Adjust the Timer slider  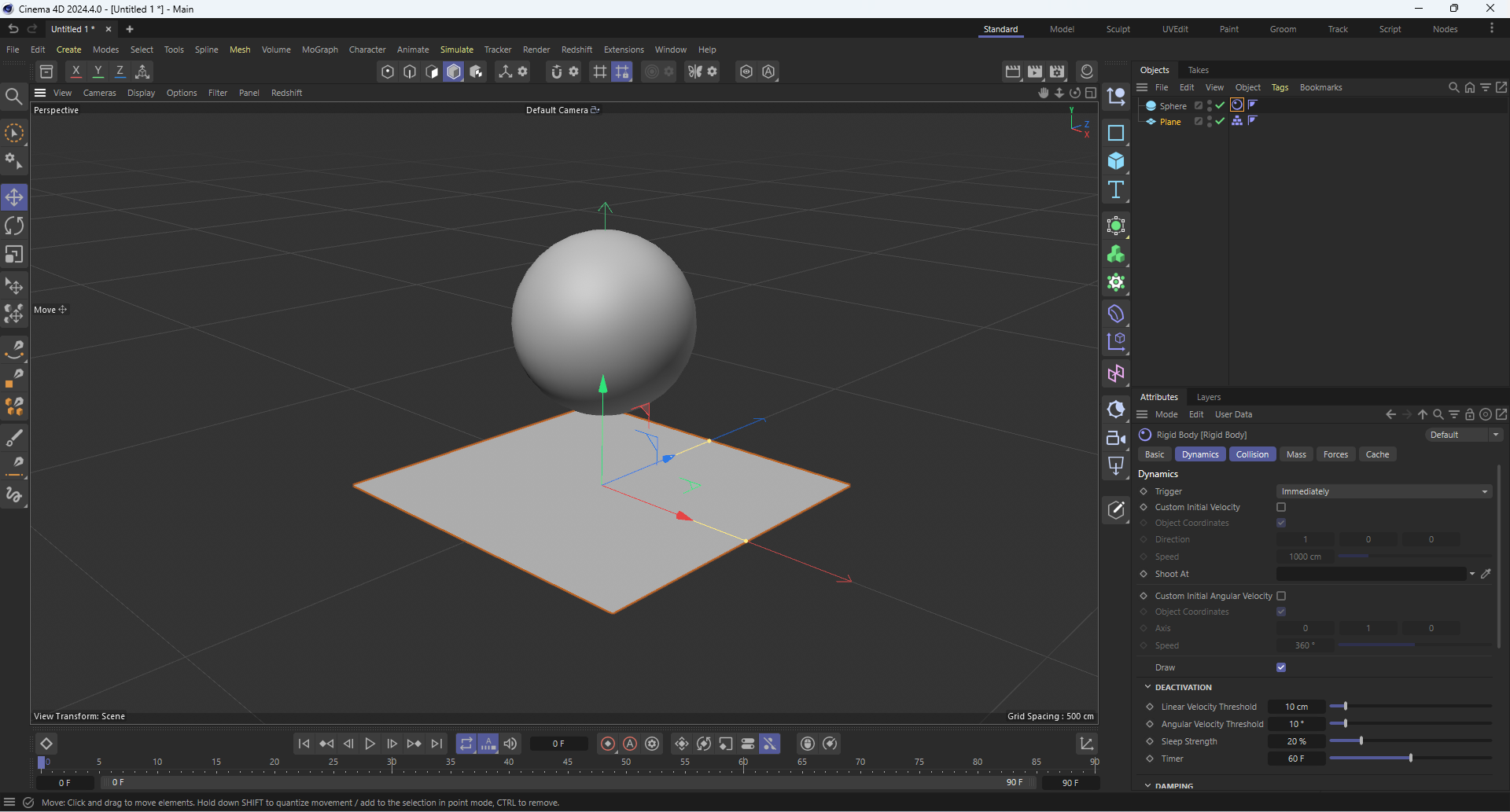click(1410, 759)
